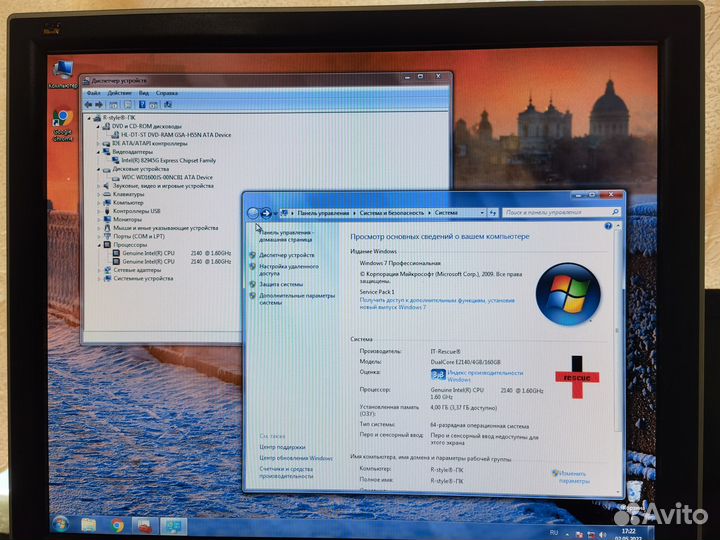Expand the Системные устройства node

98,278
